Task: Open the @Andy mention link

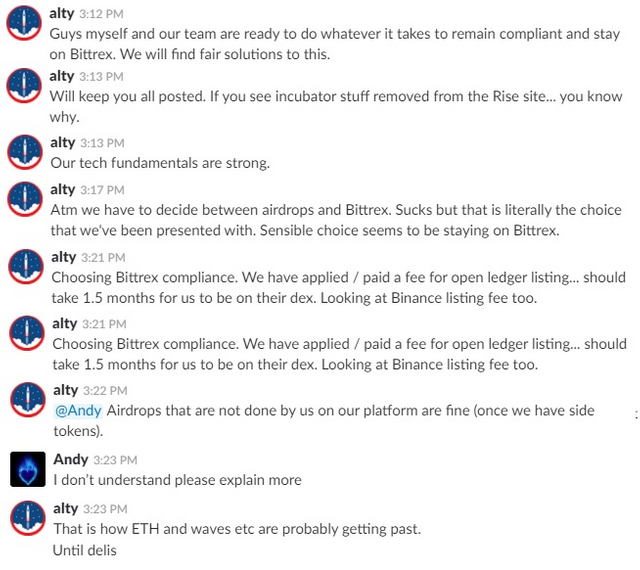Action: [x=78, y=410]
